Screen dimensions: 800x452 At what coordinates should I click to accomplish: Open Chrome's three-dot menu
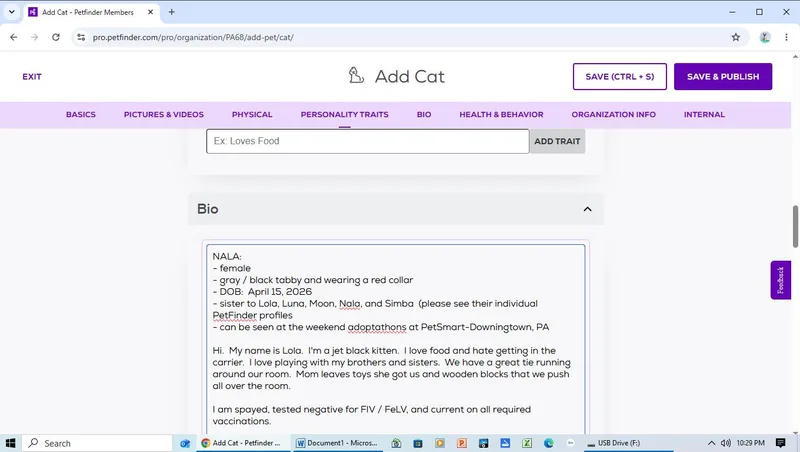click(x=786, y=37)
